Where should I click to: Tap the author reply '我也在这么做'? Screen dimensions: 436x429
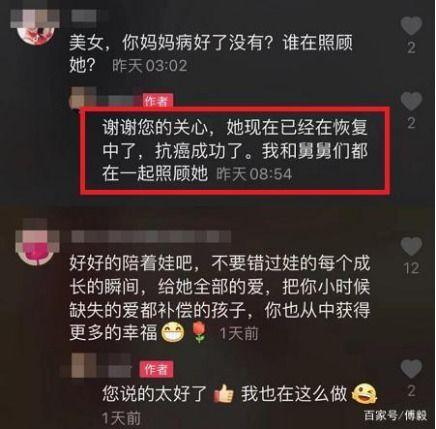pos(295,394)
